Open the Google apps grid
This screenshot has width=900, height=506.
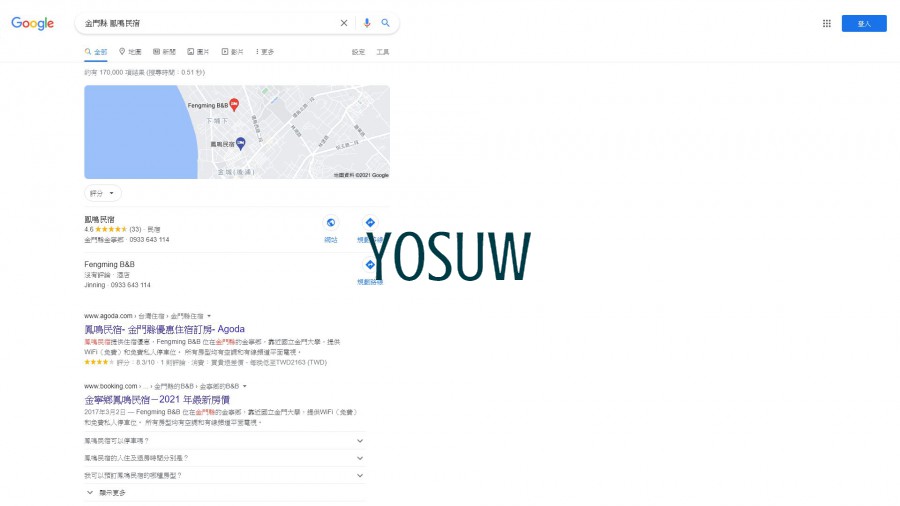tap(827, 23)
